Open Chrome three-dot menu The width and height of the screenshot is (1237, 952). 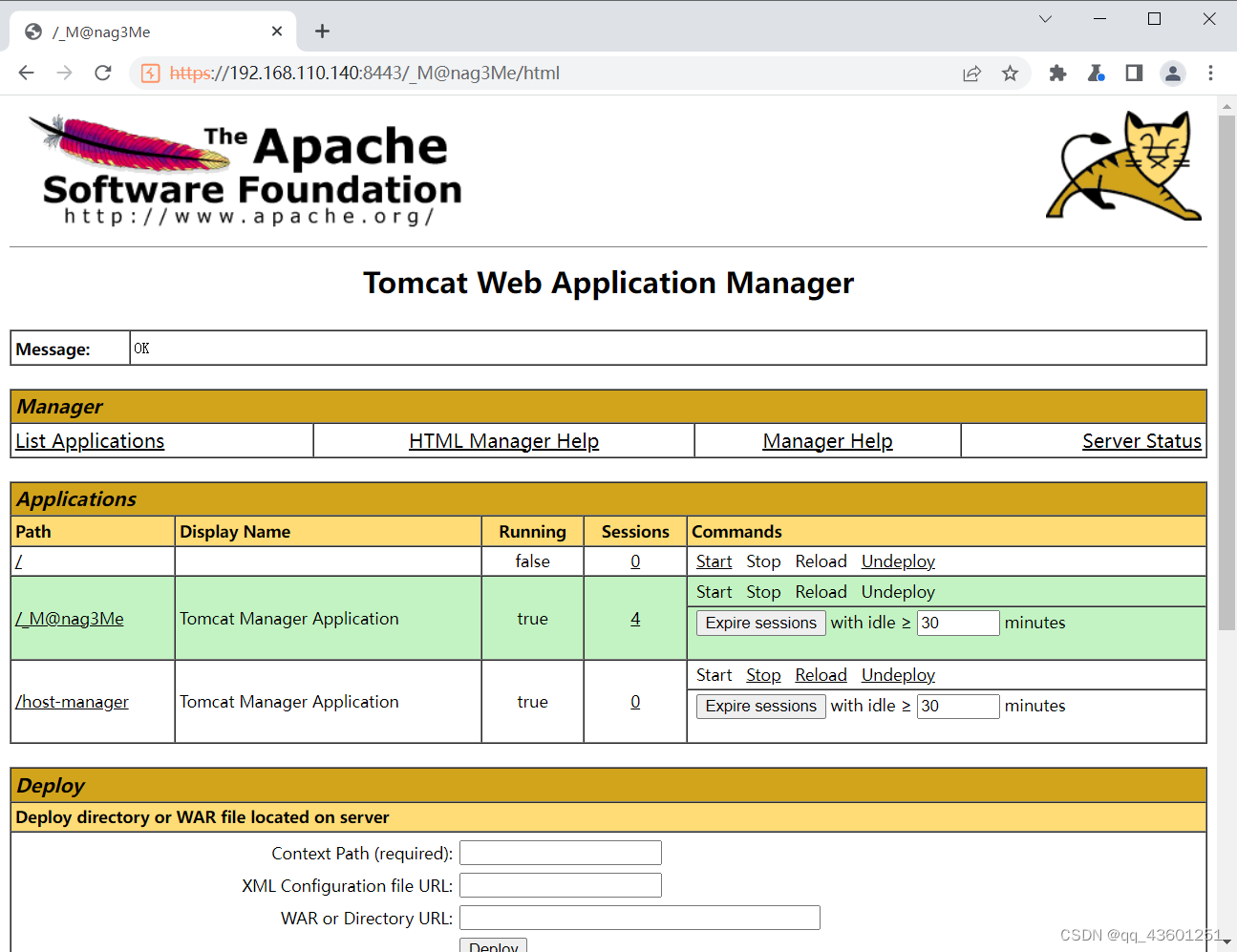1210,73
